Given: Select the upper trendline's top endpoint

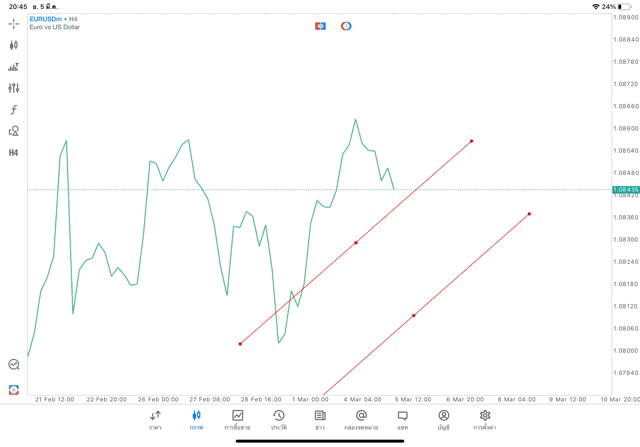Looking at the screenshot, I should click(472, 141).
